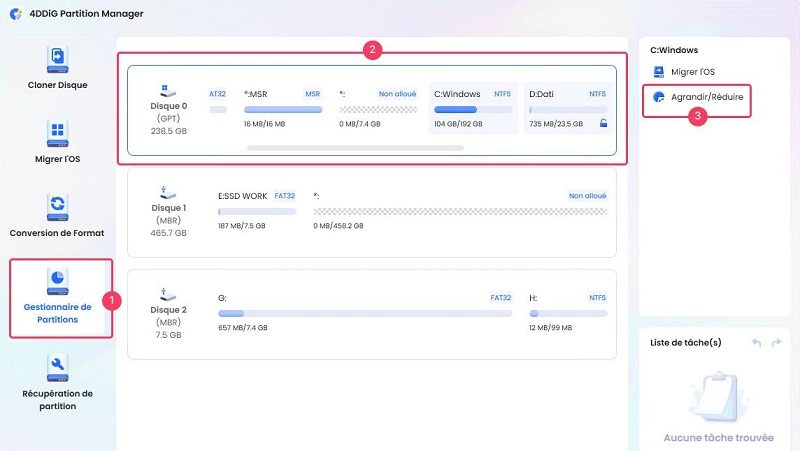Open Conversion de Format from the sidebar
The height and width of the screenshot is (451, 800).
pyautogui.click(x=57, y=208)
